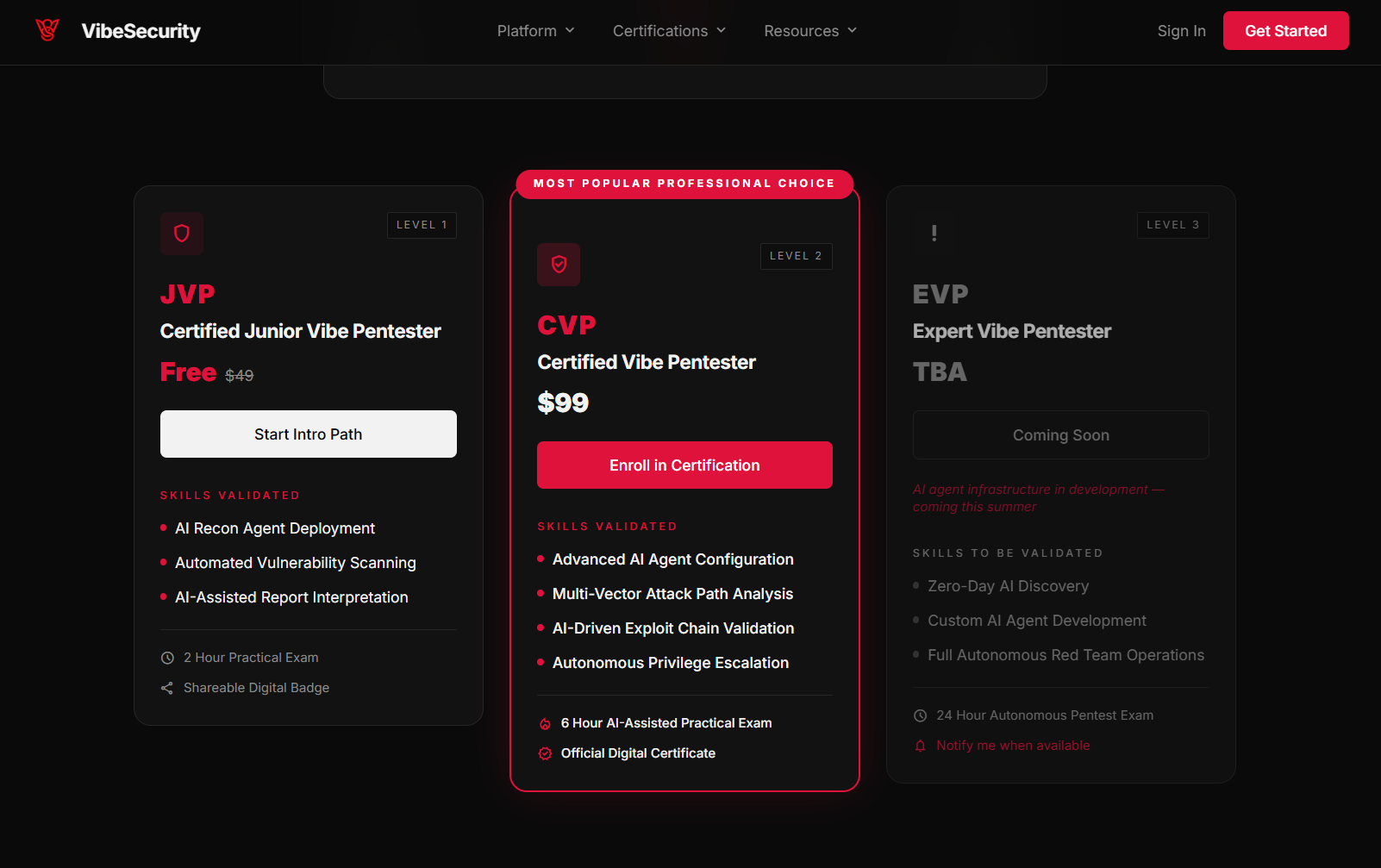The image size is (1381, 868).
Task: Click the MOST POPULAR PROFESSIONAL CHOICE banner
Action: click(x=684, y=184)
